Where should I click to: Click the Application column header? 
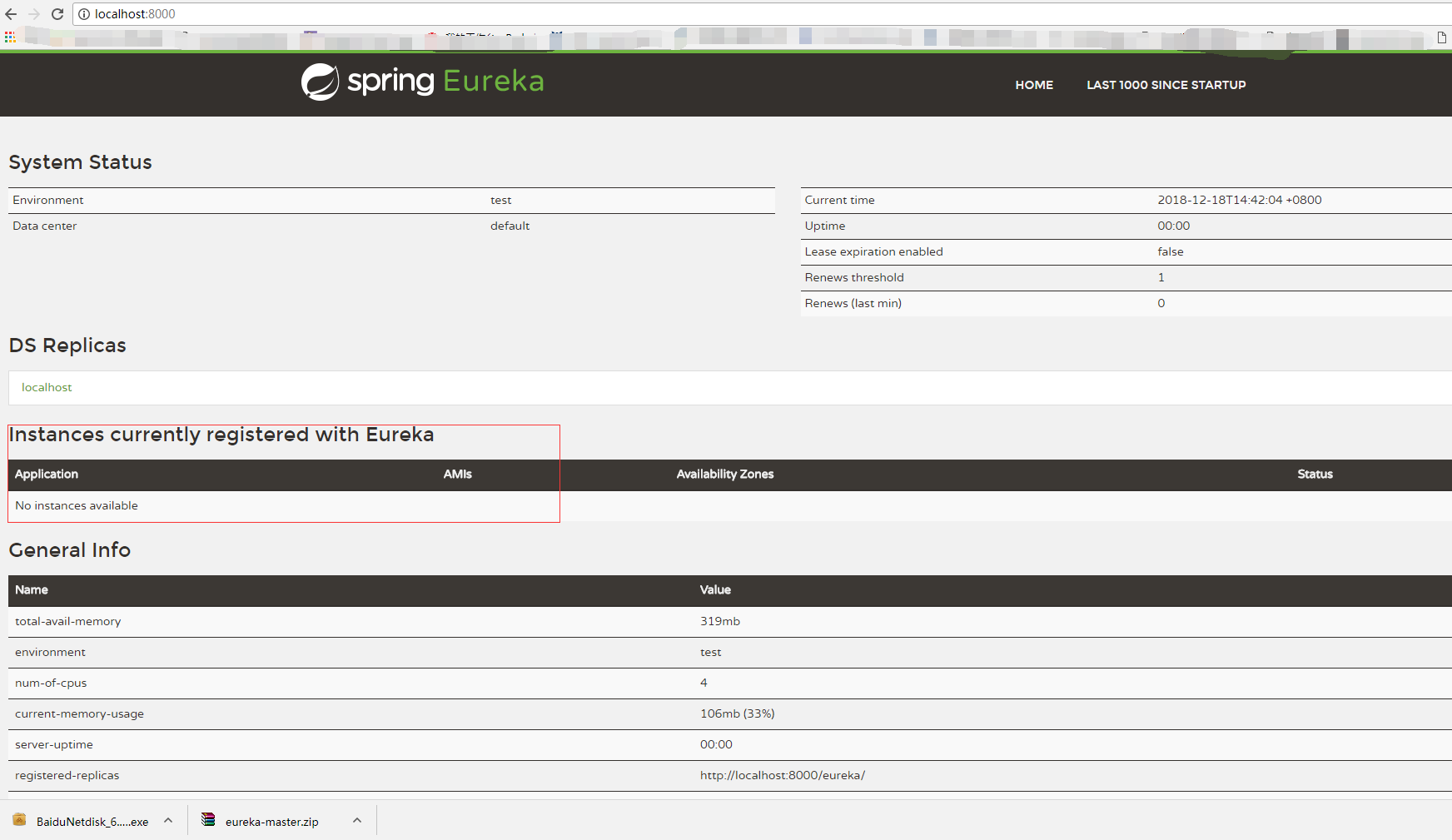(x=47, y=474)
